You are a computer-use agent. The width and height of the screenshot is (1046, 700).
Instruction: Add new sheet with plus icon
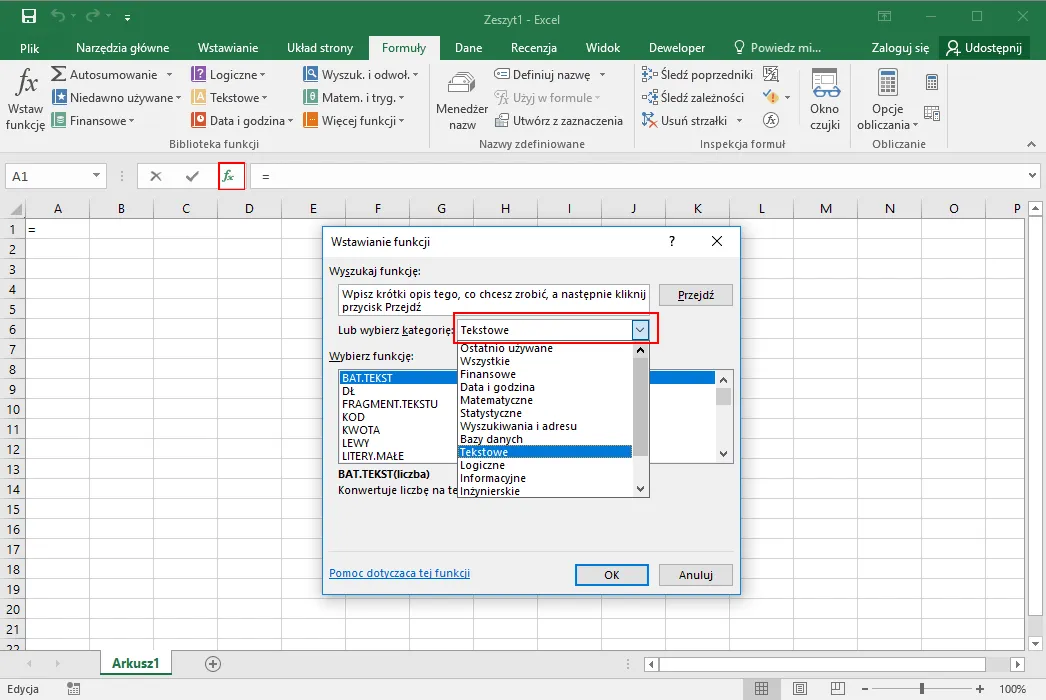pos(213,663)
